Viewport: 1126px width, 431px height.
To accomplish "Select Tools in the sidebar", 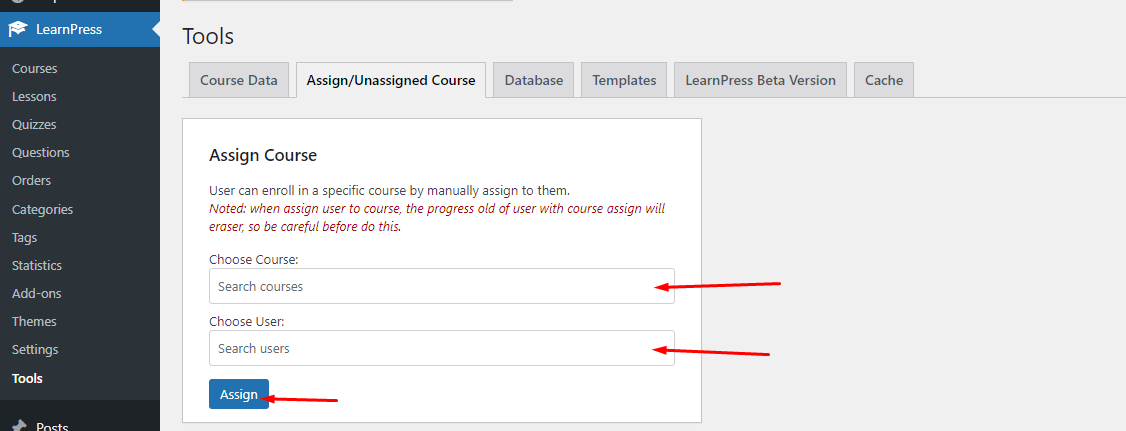I will point(27,378).
